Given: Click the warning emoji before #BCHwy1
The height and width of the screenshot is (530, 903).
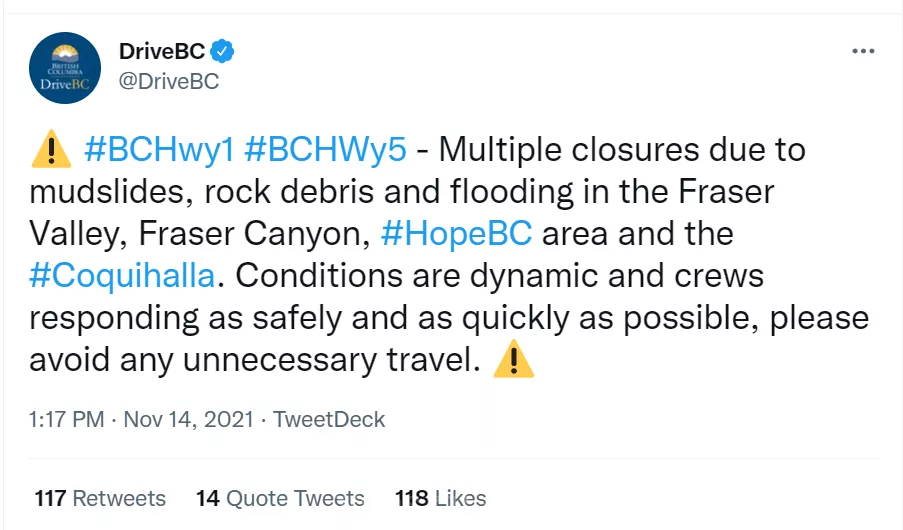Looking at the screenshot, I should [x=51, y=150].
